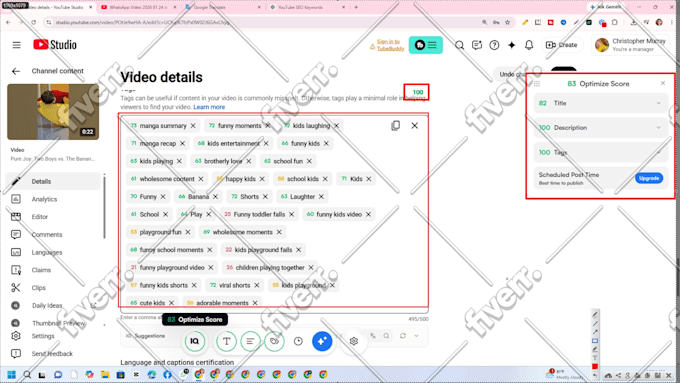
Task: Open Details in the sidebar
Action: click(54, 181)
